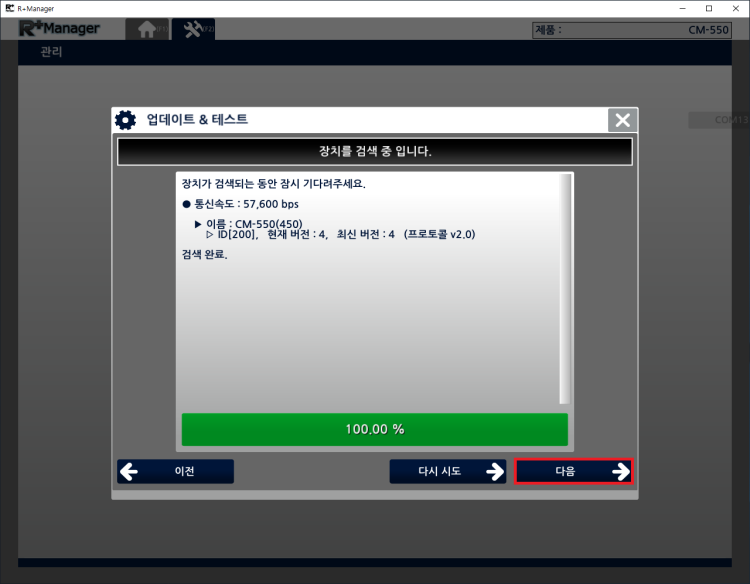The height and width of the screenshot is (584, 750).
Task: Click the R+ Manager logo
Action: [x=59, y=29]
